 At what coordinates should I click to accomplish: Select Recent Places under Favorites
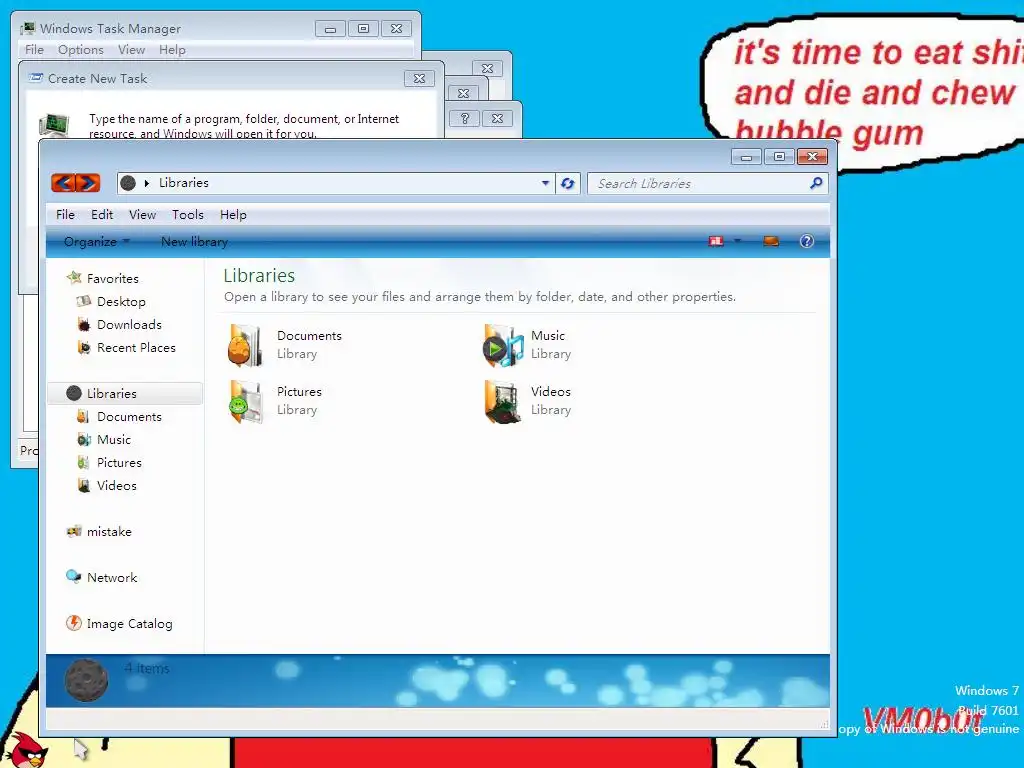(x=136, y=347)
